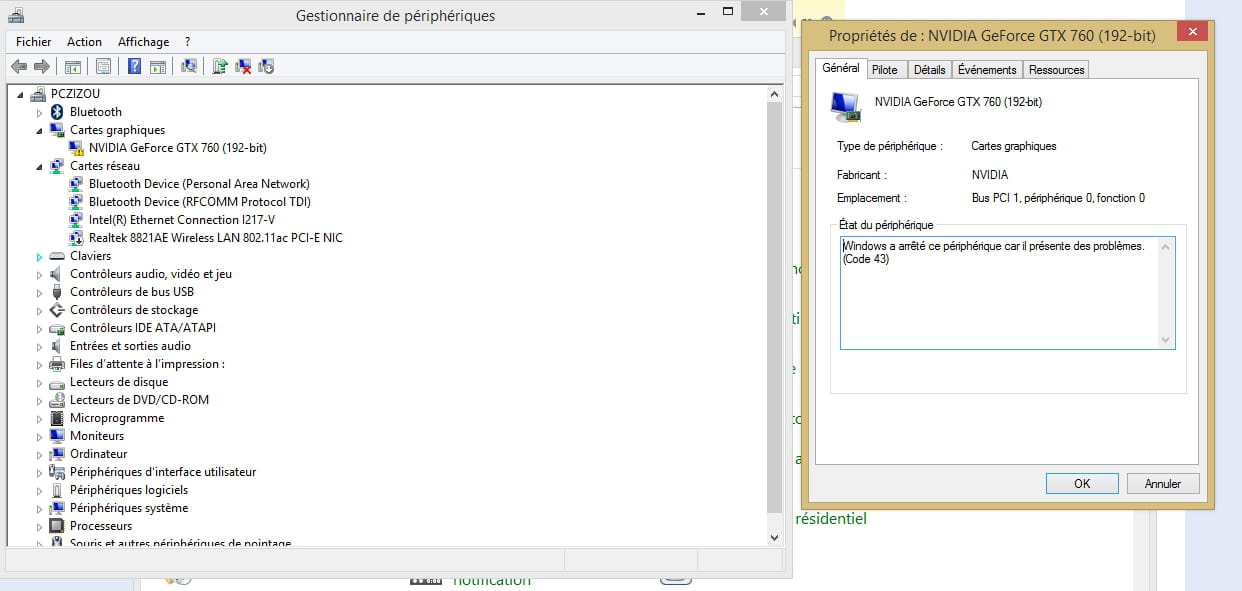Click the device tree vertical scrollbar thumb
This screenshot has width=1242, height=591.
pyautogui.click(x=774, y=307)
